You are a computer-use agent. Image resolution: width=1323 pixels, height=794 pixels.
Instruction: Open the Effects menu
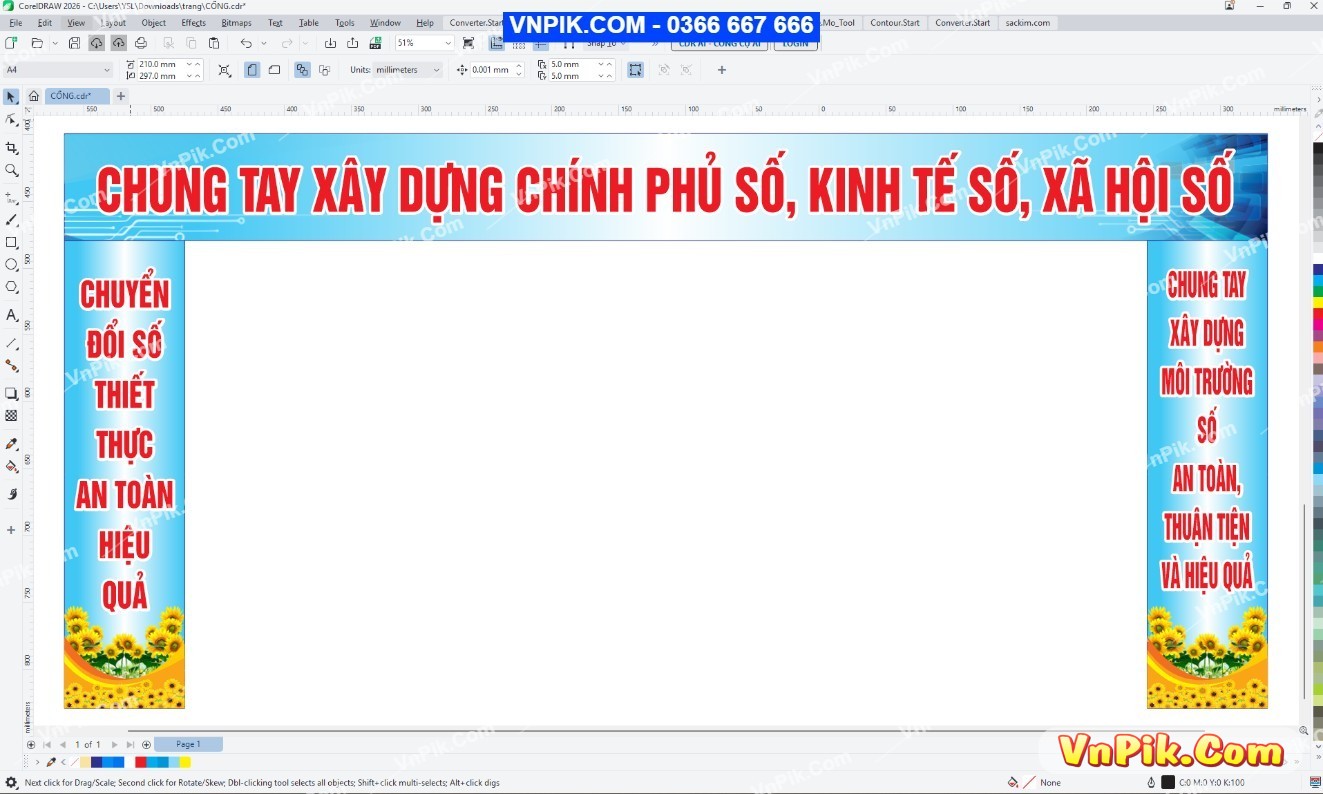pos(193,23)
